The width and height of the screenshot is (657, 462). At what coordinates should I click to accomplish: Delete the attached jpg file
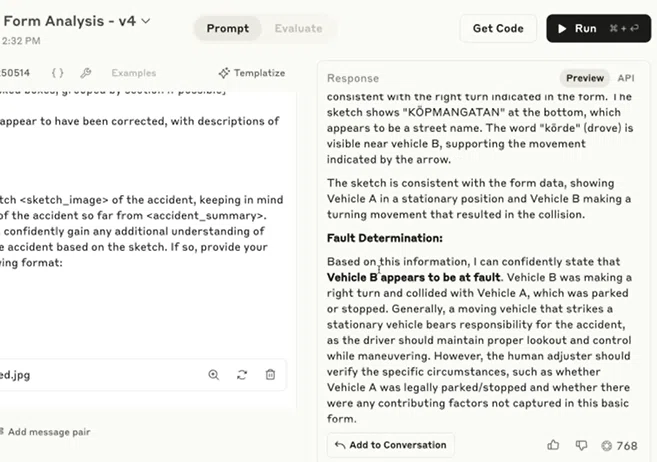[270, 374]
